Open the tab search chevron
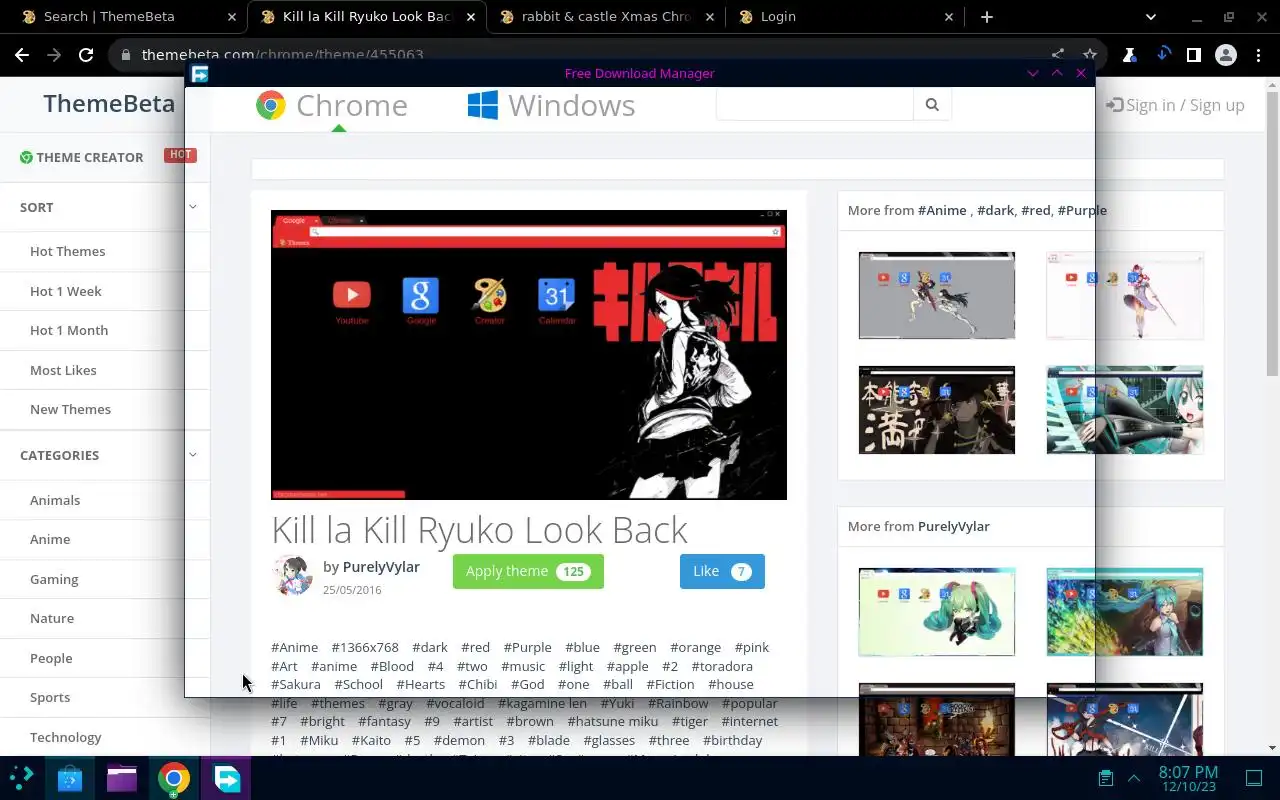Screen dimensions: 1280x800 (x=1150, y=17)
